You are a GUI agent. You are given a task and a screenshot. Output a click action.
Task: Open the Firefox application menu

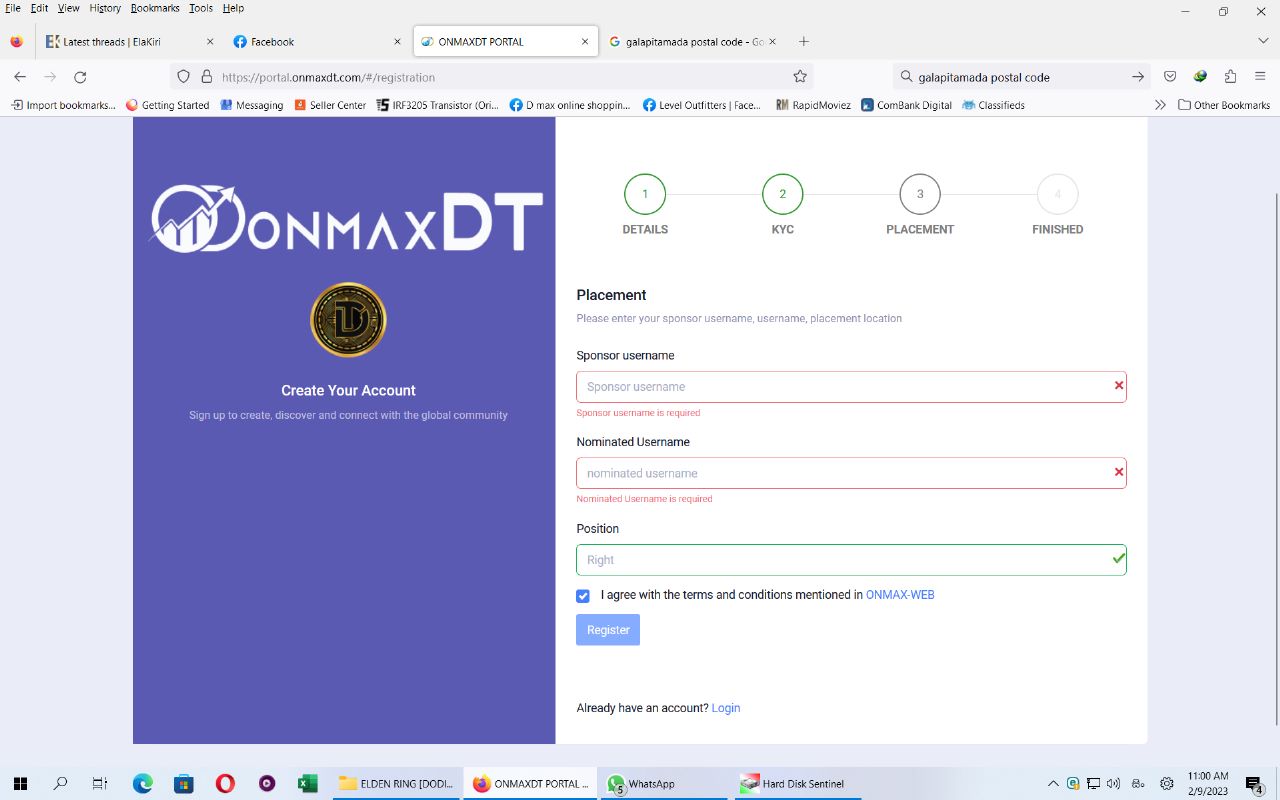pyautogui.click(x=1260, y=77)
